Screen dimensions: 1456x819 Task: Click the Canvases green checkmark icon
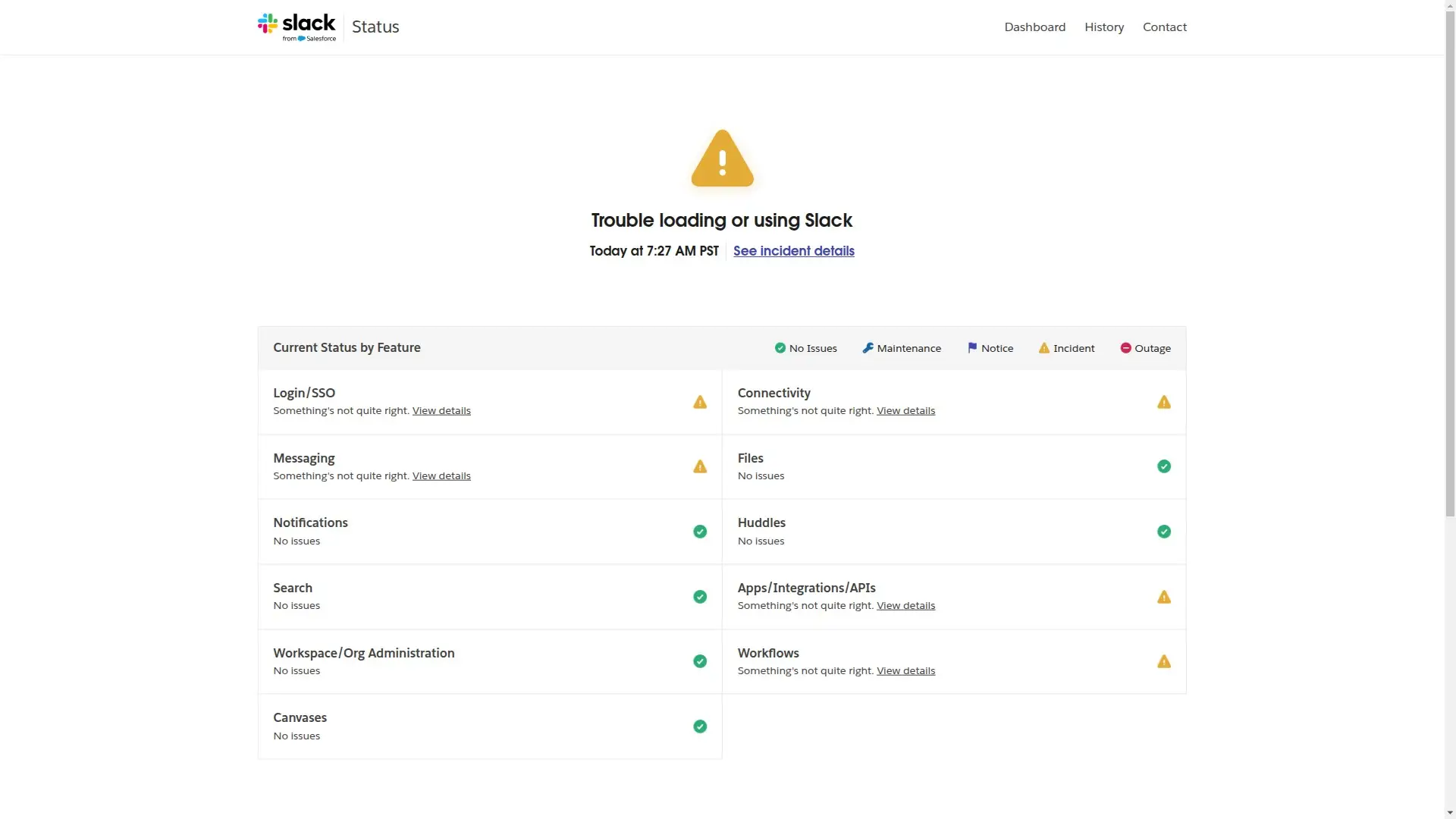pos(700,726)
